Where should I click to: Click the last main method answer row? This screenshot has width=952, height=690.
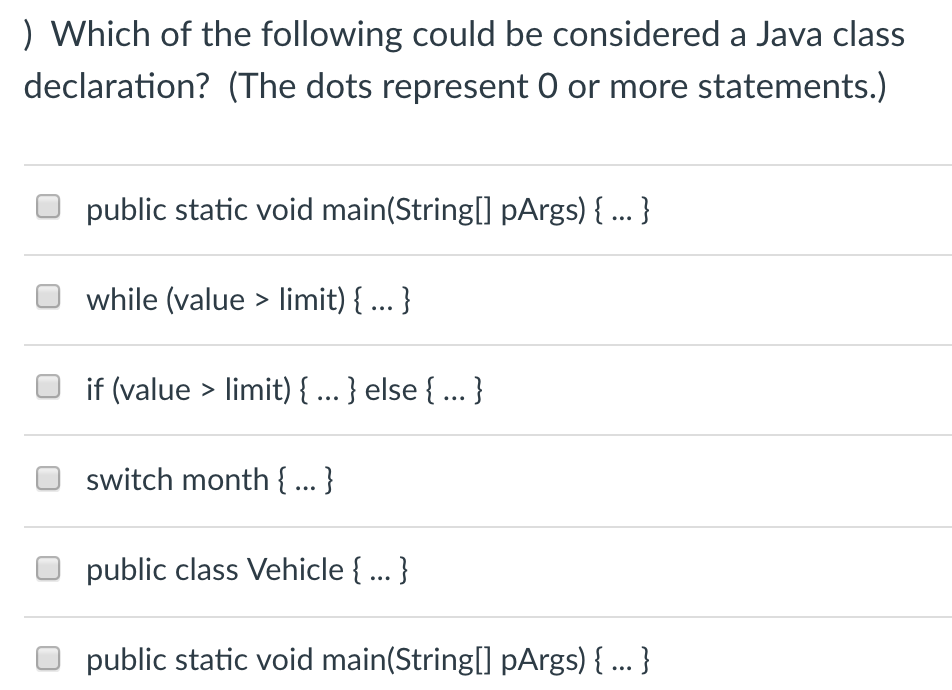pos(368,657)
